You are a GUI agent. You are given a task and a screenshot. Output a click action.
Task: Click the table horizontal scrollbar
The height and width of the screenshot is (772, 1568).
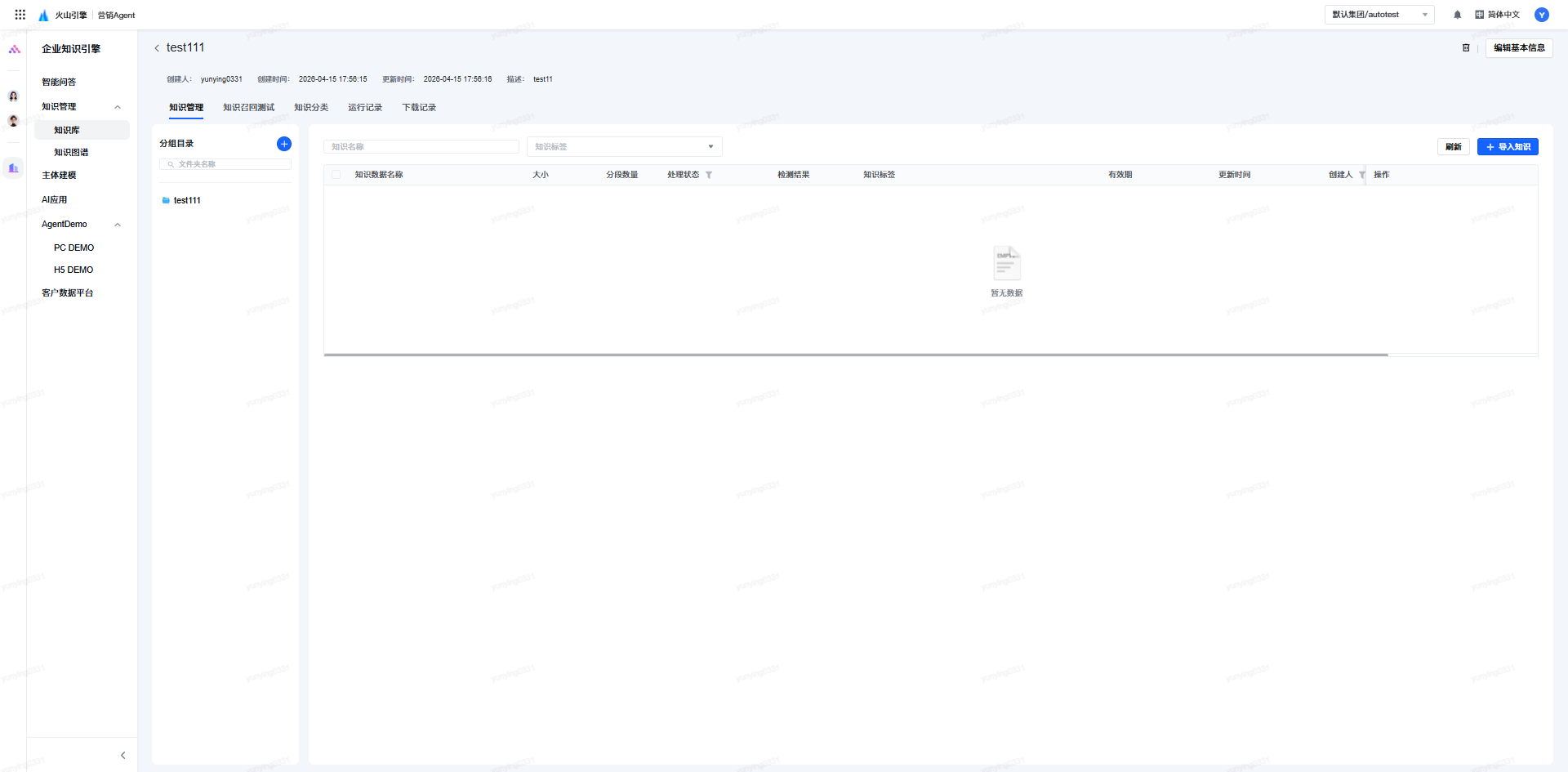tap(856, 355)
